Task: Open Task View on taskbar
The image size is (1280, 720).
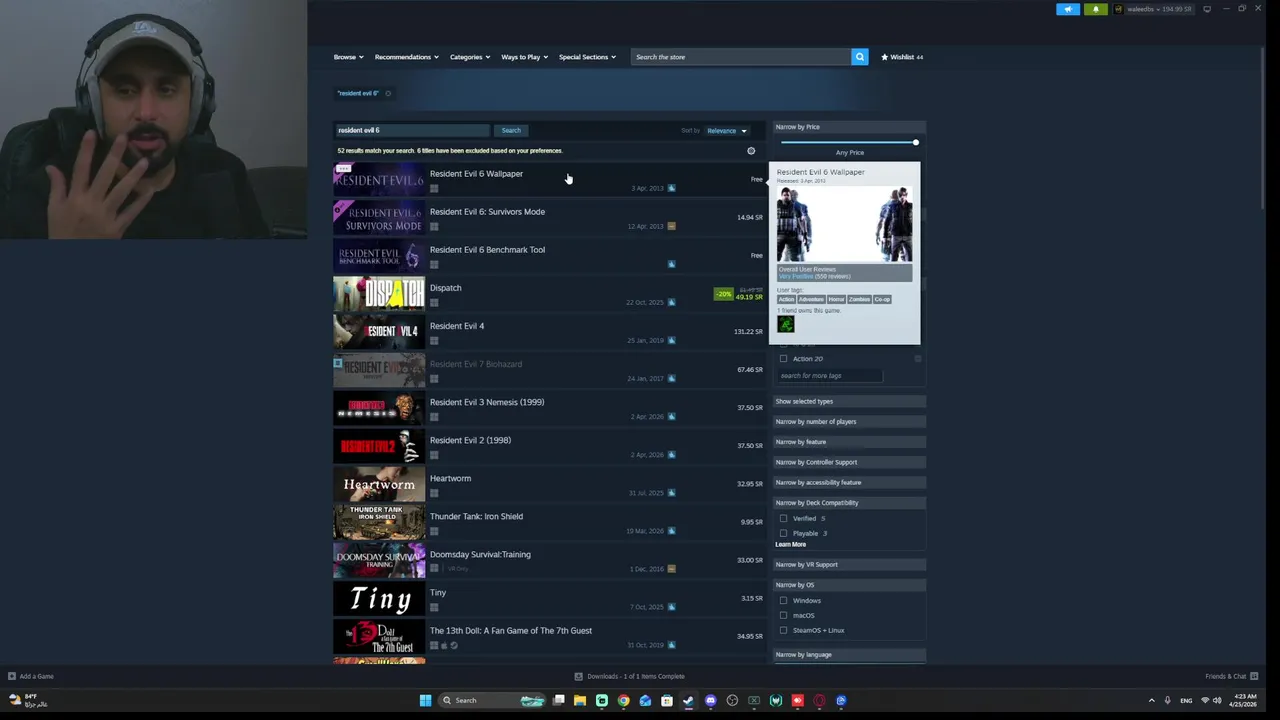Action: point(559,700)
